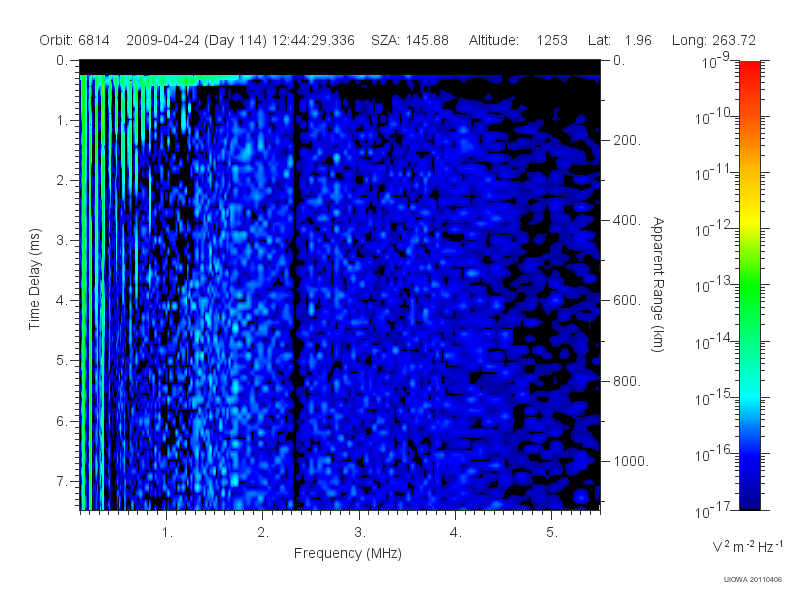Click apparent range tick label 0.
The image size is (800, 600).
pos(619,61)
